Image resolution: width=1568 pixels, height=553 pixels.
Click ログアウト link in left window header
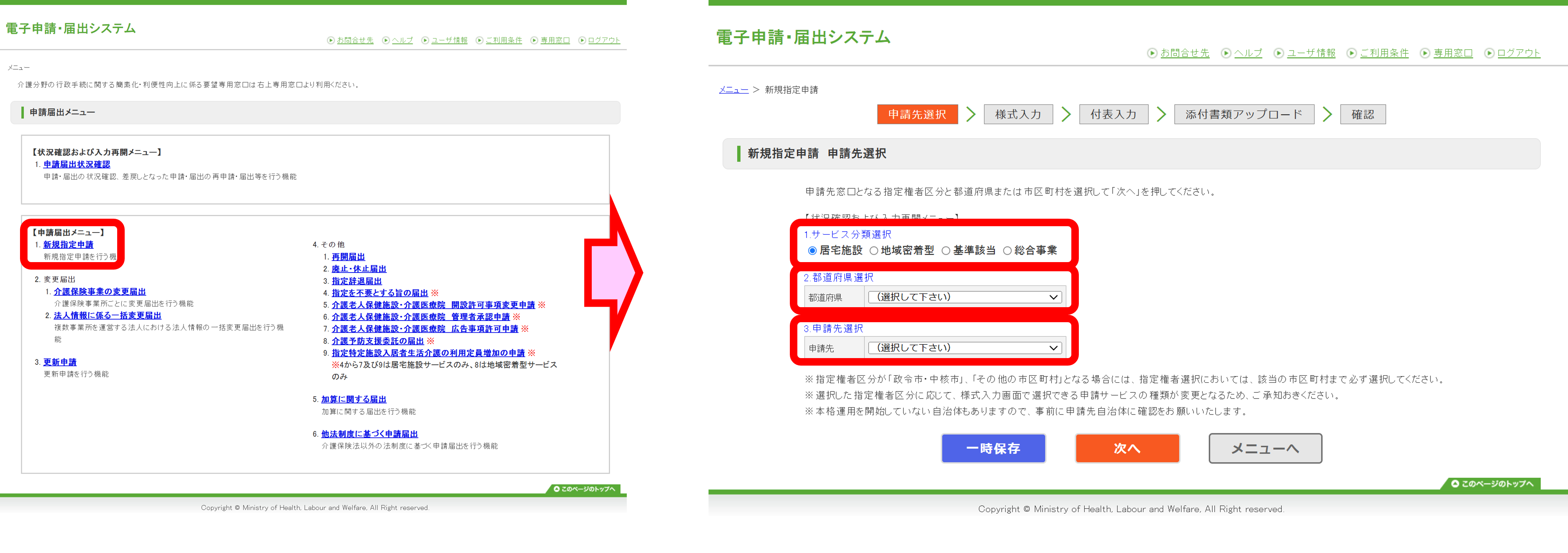(x=604, y=40)
